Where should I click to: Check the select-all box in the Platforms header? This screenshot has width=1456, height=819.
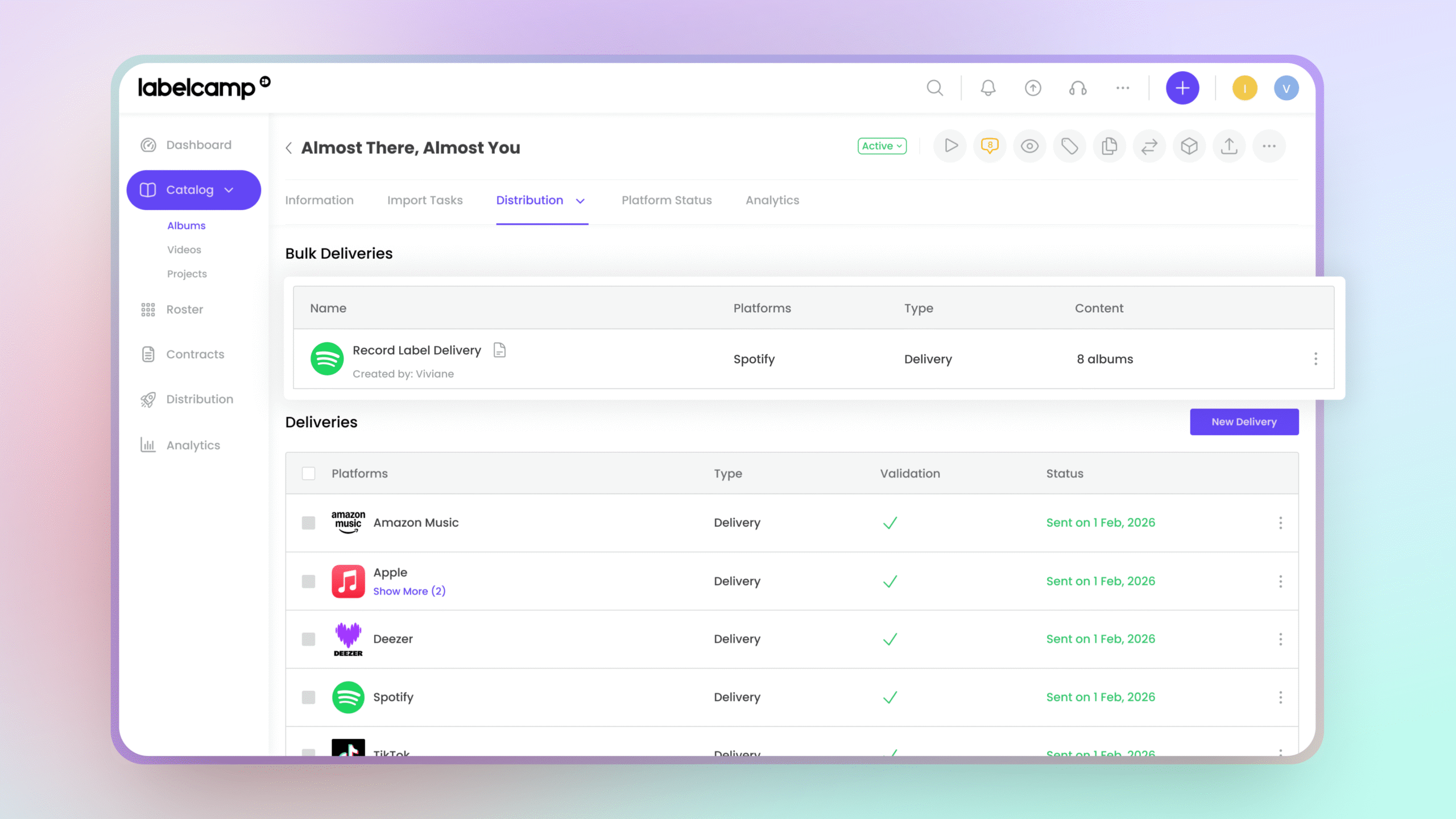coord(308,473)
